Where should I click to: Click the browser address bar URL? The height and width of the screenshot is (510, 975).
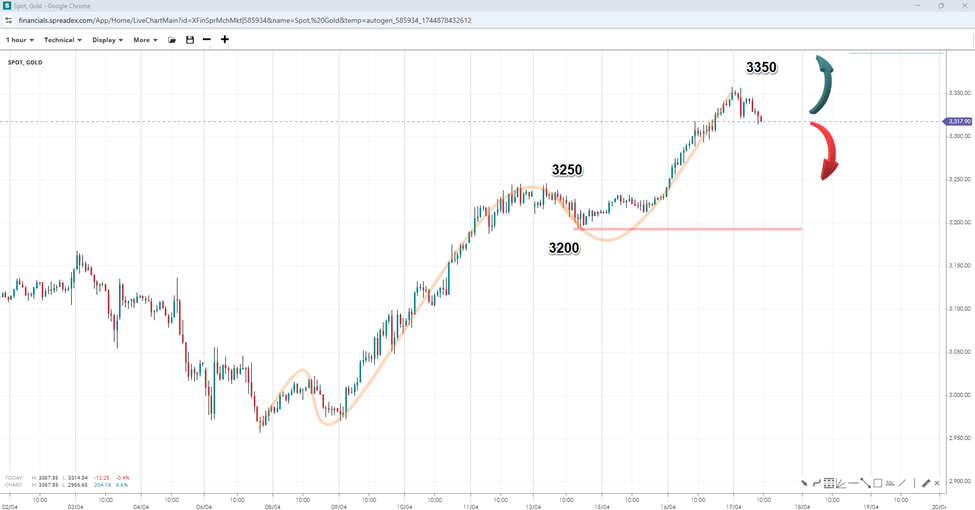[245, 20]
